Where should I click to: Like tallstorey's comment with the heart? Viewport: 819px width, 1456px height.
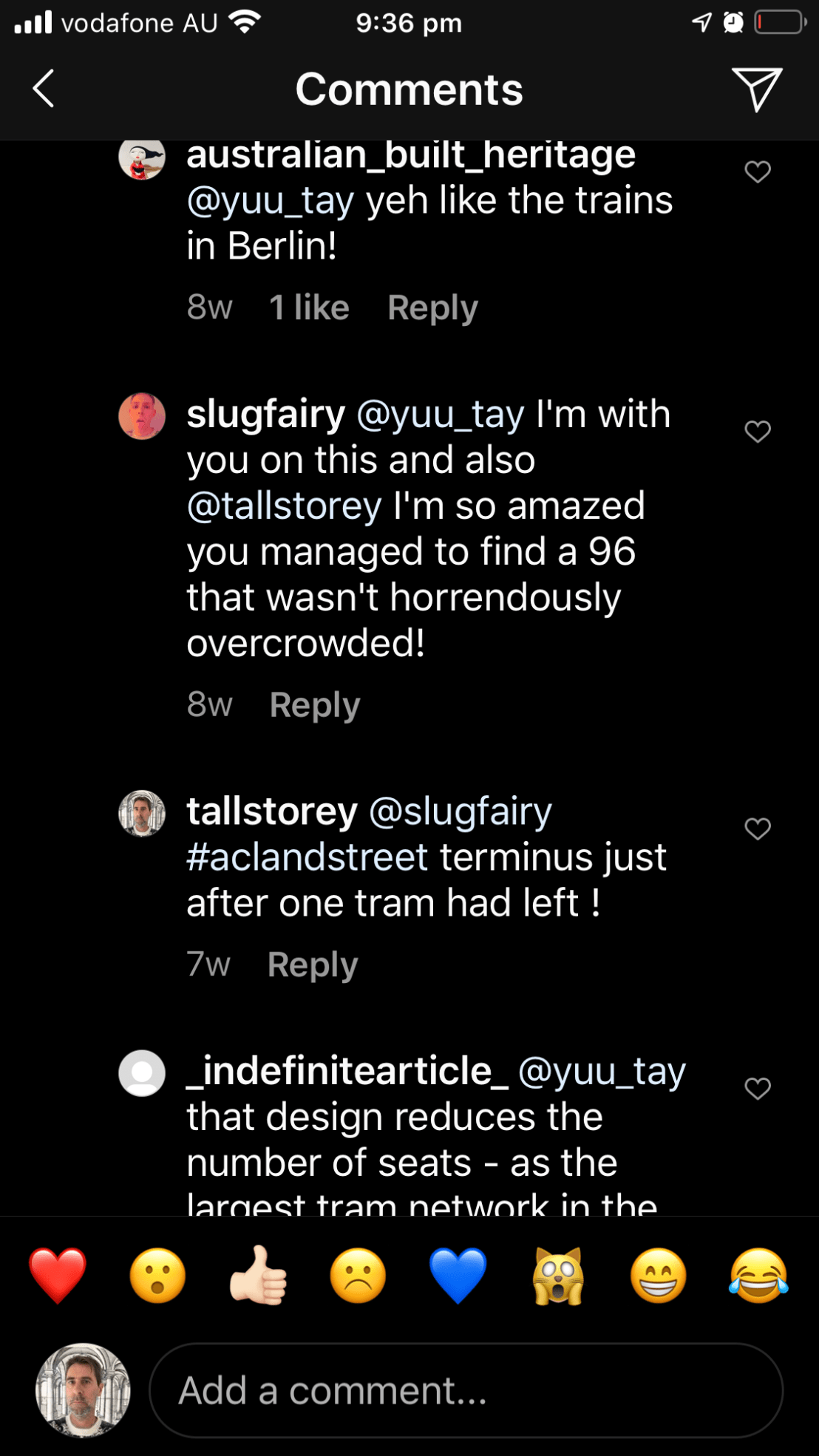[758, 829]
